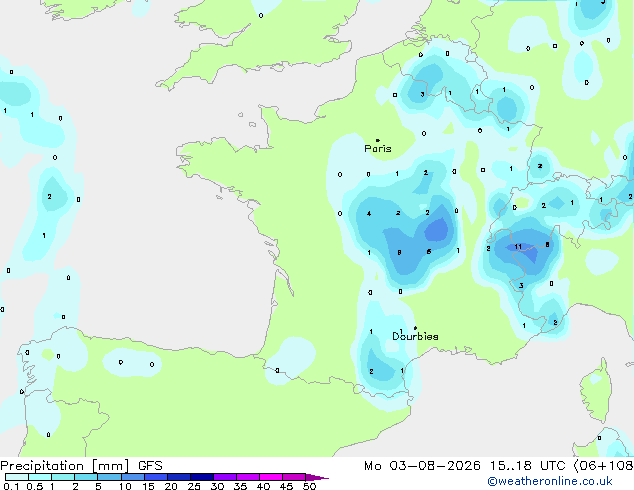Click the Paris city label
Viewport: 634px width, 490px height.
(x=378, y=148)
